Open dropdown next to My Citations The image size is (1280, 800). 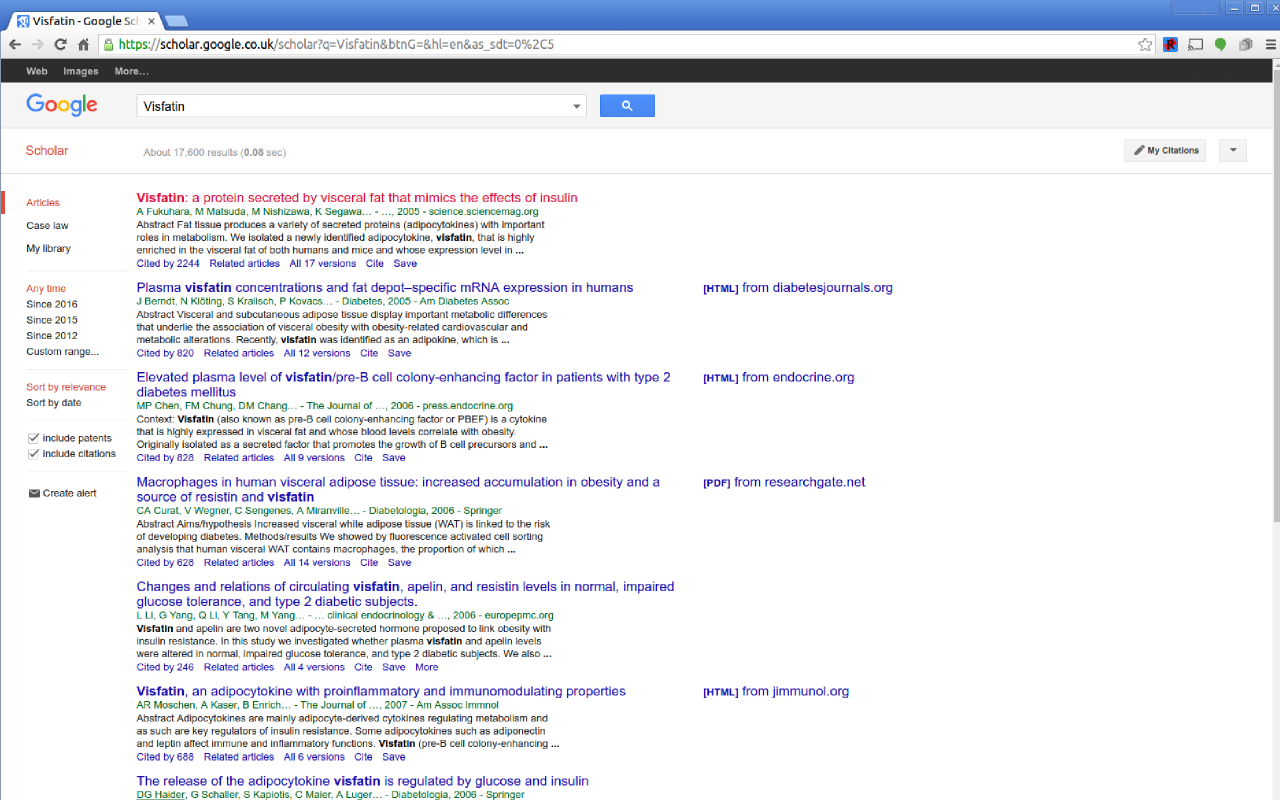click(1232, 150)
